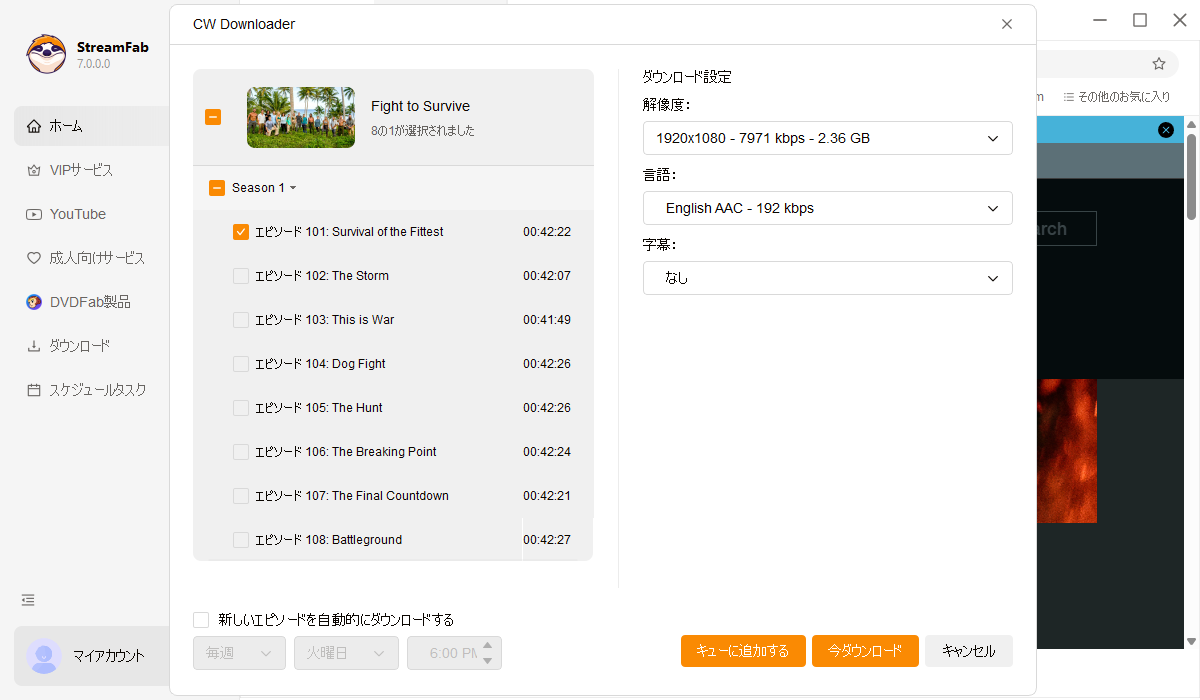
Task: Click the キューに追加する button
Action: (x=742, y=651)
